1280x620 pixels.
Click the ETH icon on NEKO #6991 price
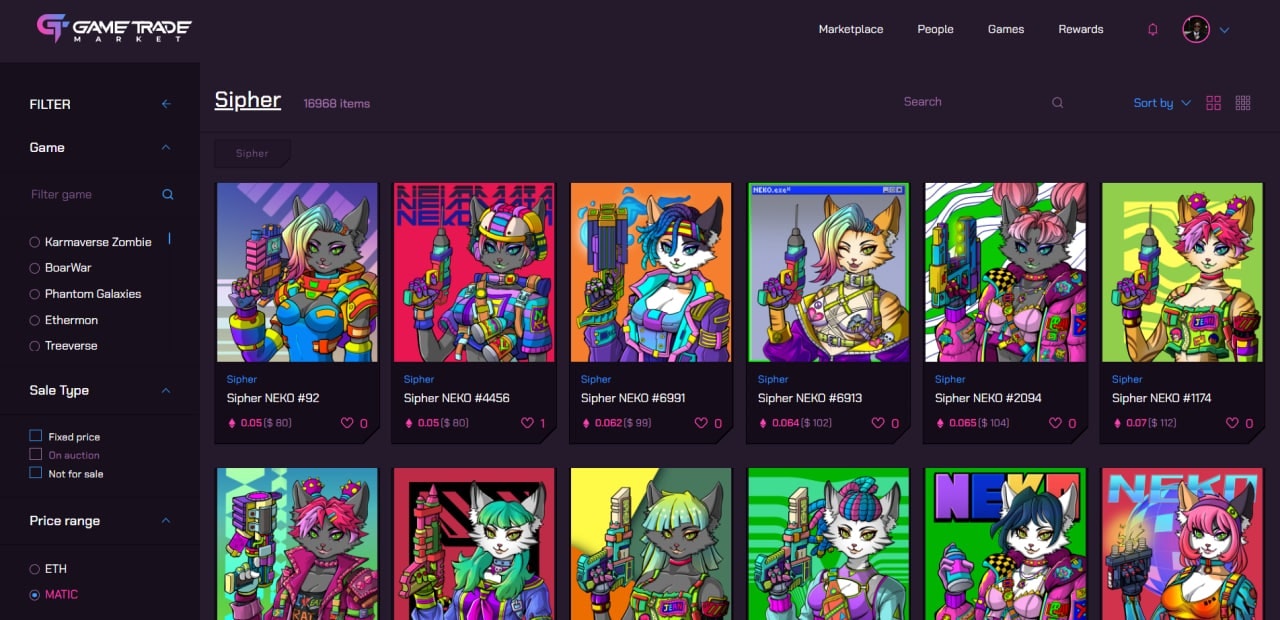[x=586, y=423]
